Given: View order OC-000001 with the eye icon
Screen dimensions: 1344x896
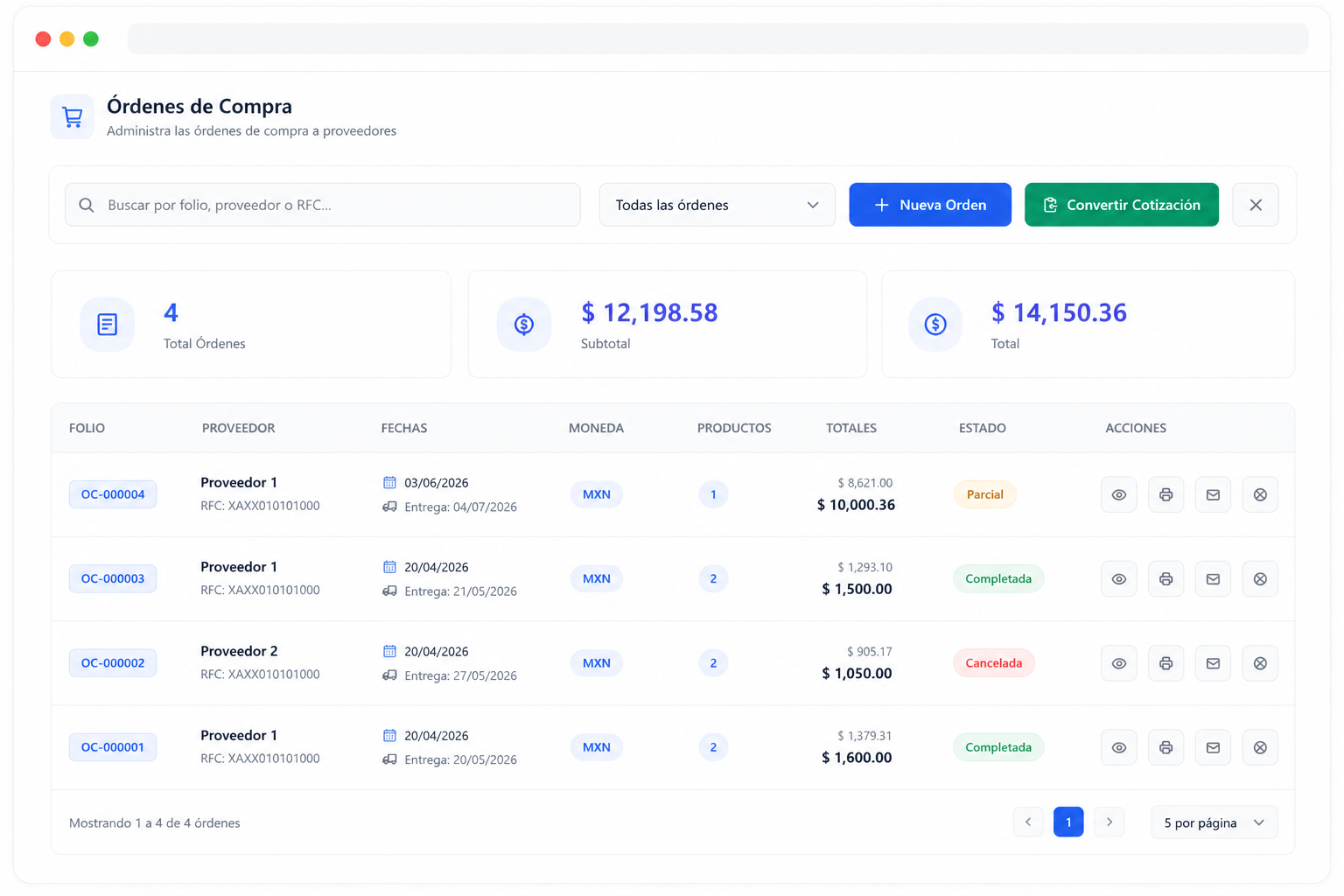Looking at the screenshot, I should click(1118, 747).
